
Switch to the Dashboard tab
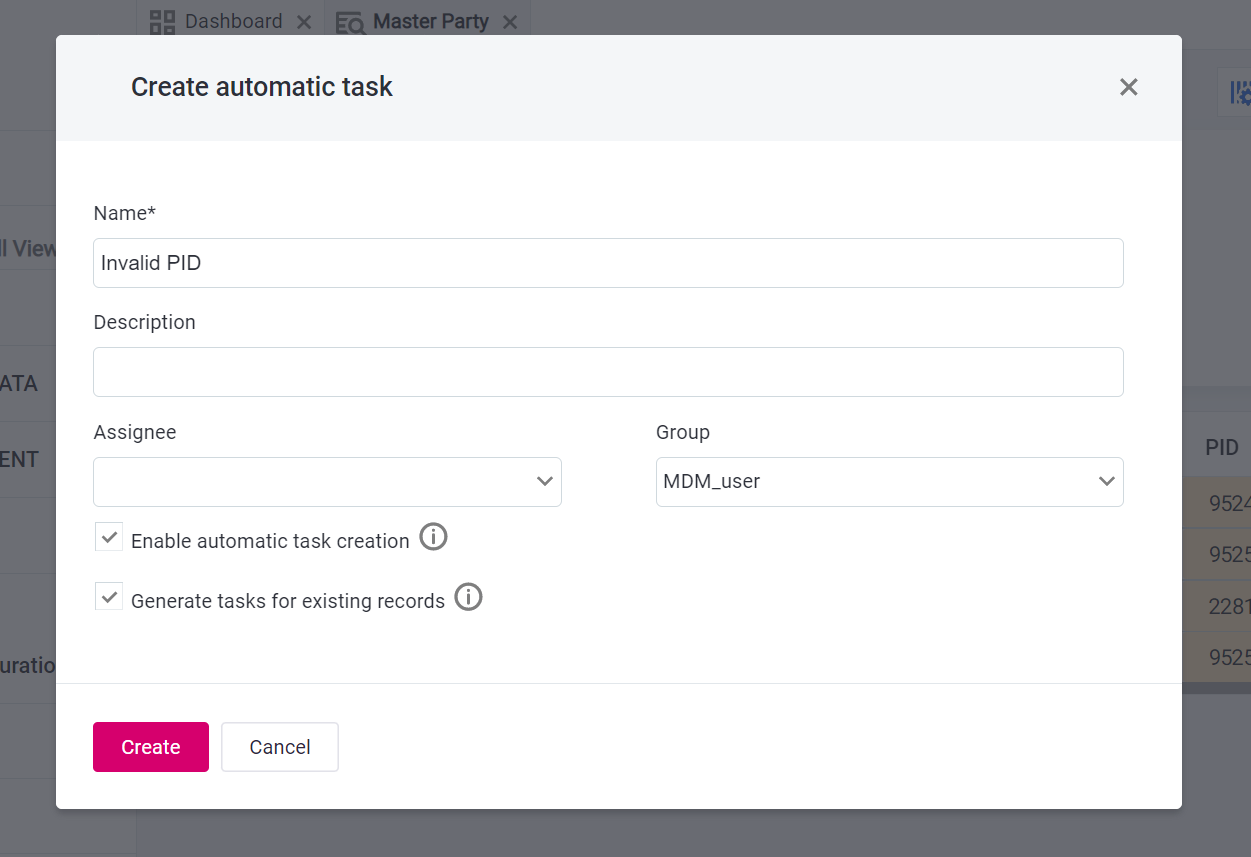tap(231, 20)
